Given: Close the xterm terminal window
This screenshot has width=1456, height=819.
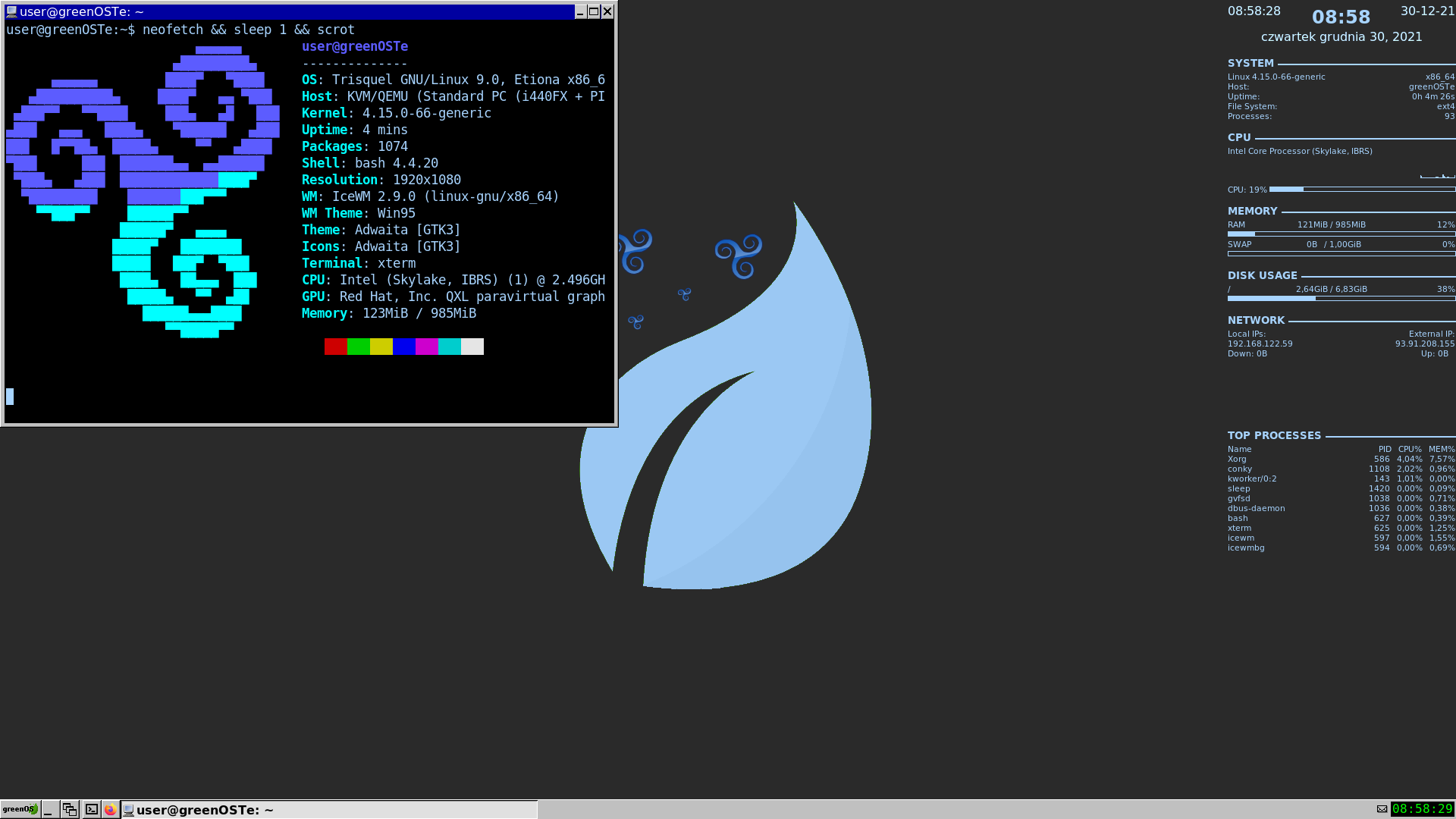Looking at the screenshot, I should click(x=607, y=11).
